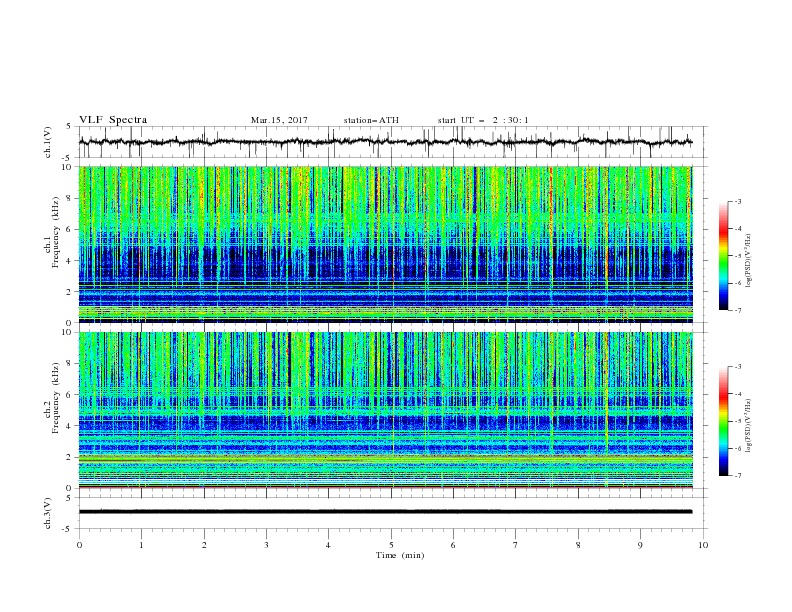792x612 pixels.
Task: Click the time-axis tick label "5"
Action: 391,545
